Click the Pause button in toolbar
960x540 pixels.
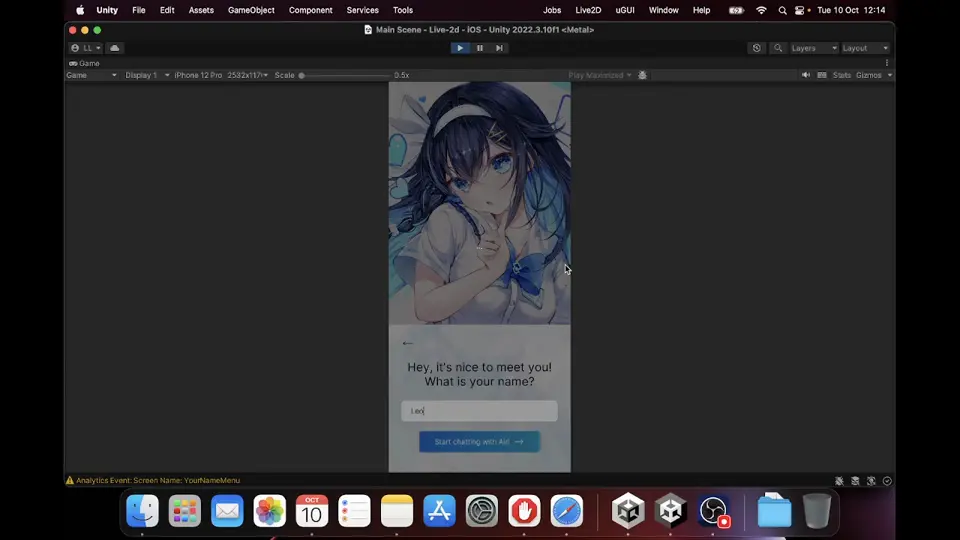click(x=480, y=48)
